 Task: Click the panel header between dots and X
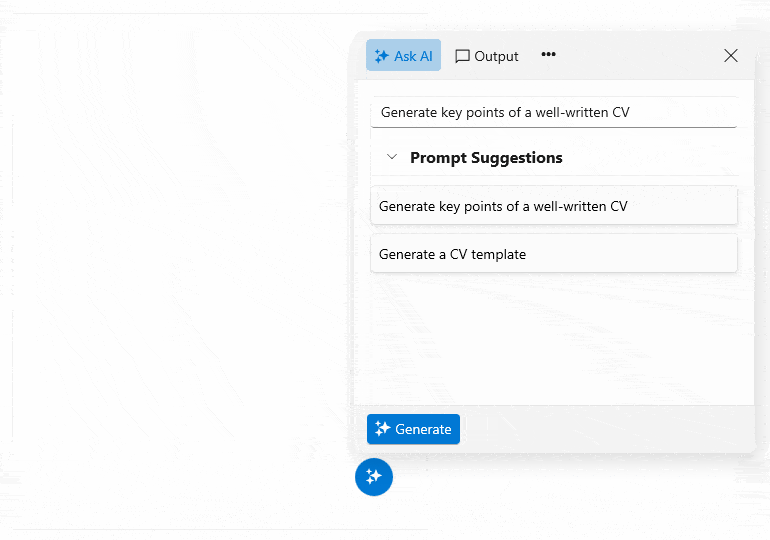638,55
